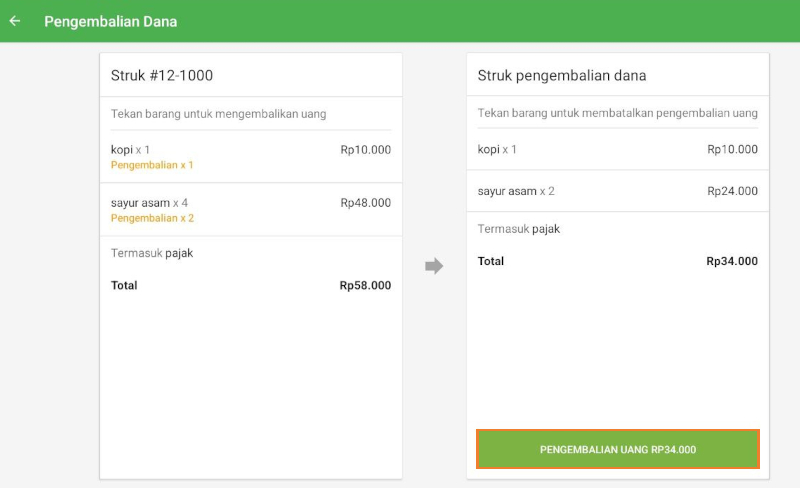The width and height of the screenshot is (800, 488).
Task: Click the Tekan barang untuk mengembalikan uang hint
Action: pos(219,114)
